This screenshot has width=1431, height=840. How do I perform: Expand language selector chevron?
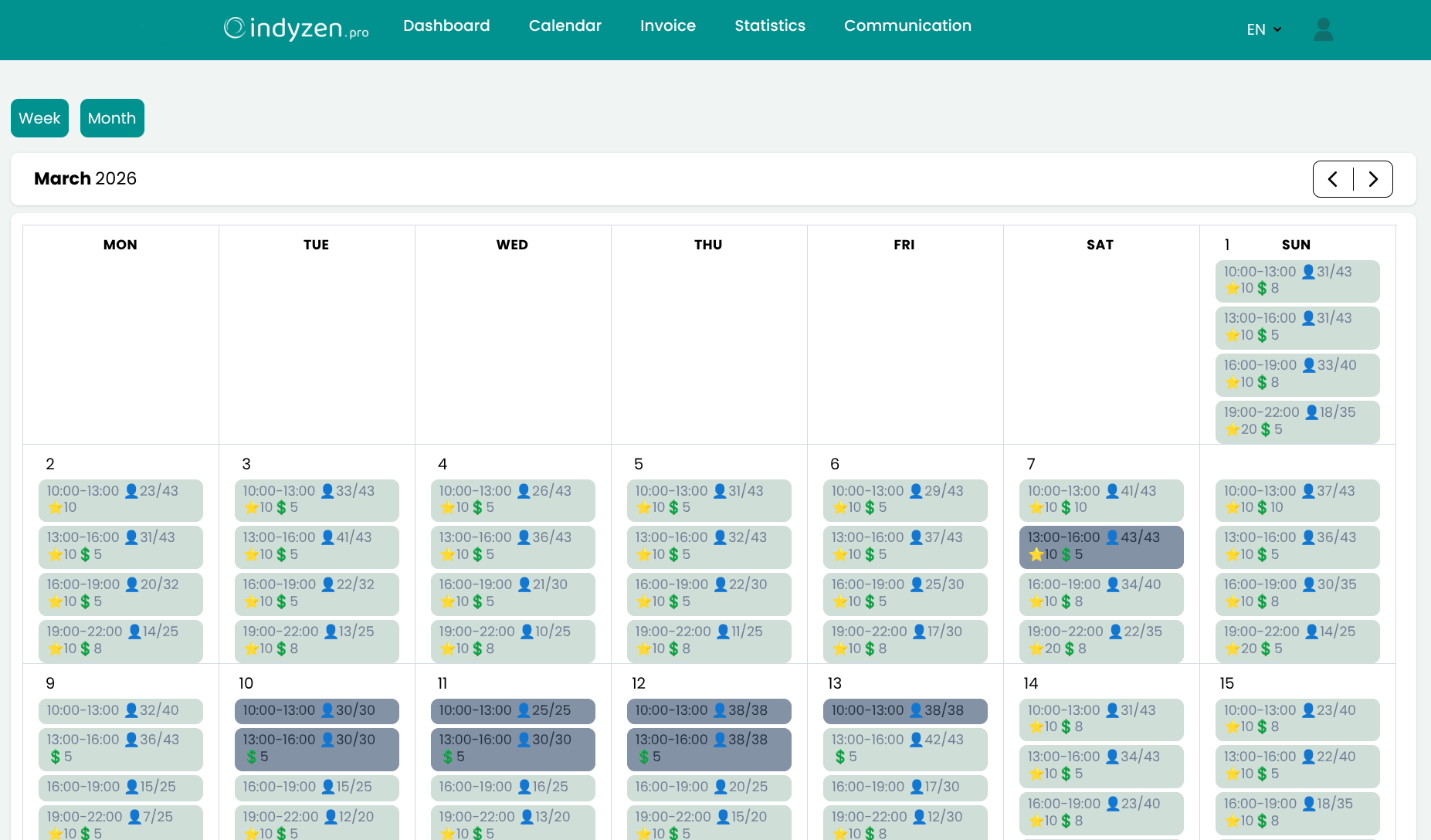(1277, 29)
